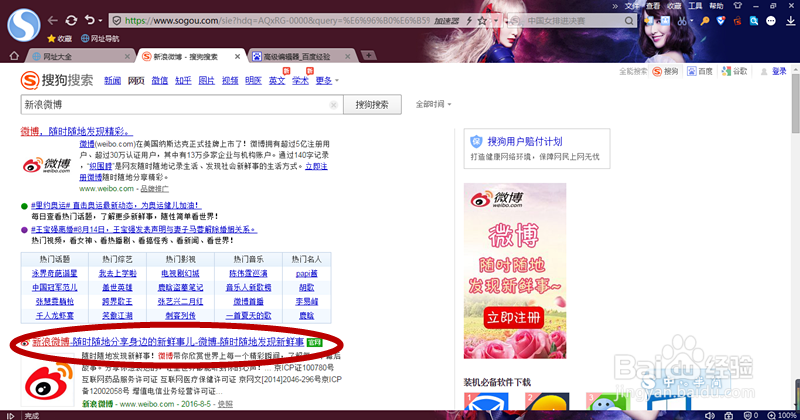Switch to the 网址大全 tab

tap(81, 56)
